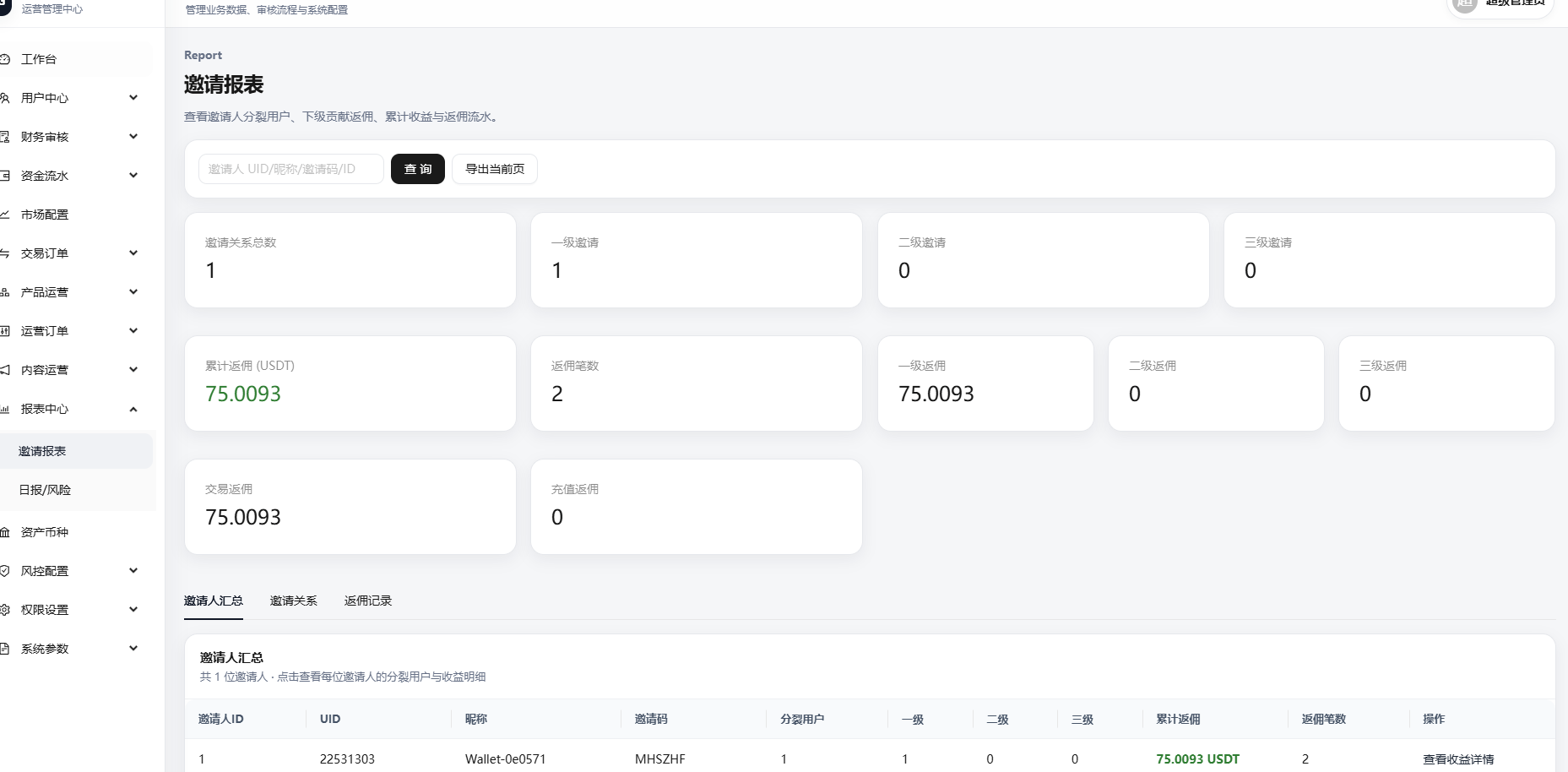Click the 分裂用户 column header

[x=802, y=719]
